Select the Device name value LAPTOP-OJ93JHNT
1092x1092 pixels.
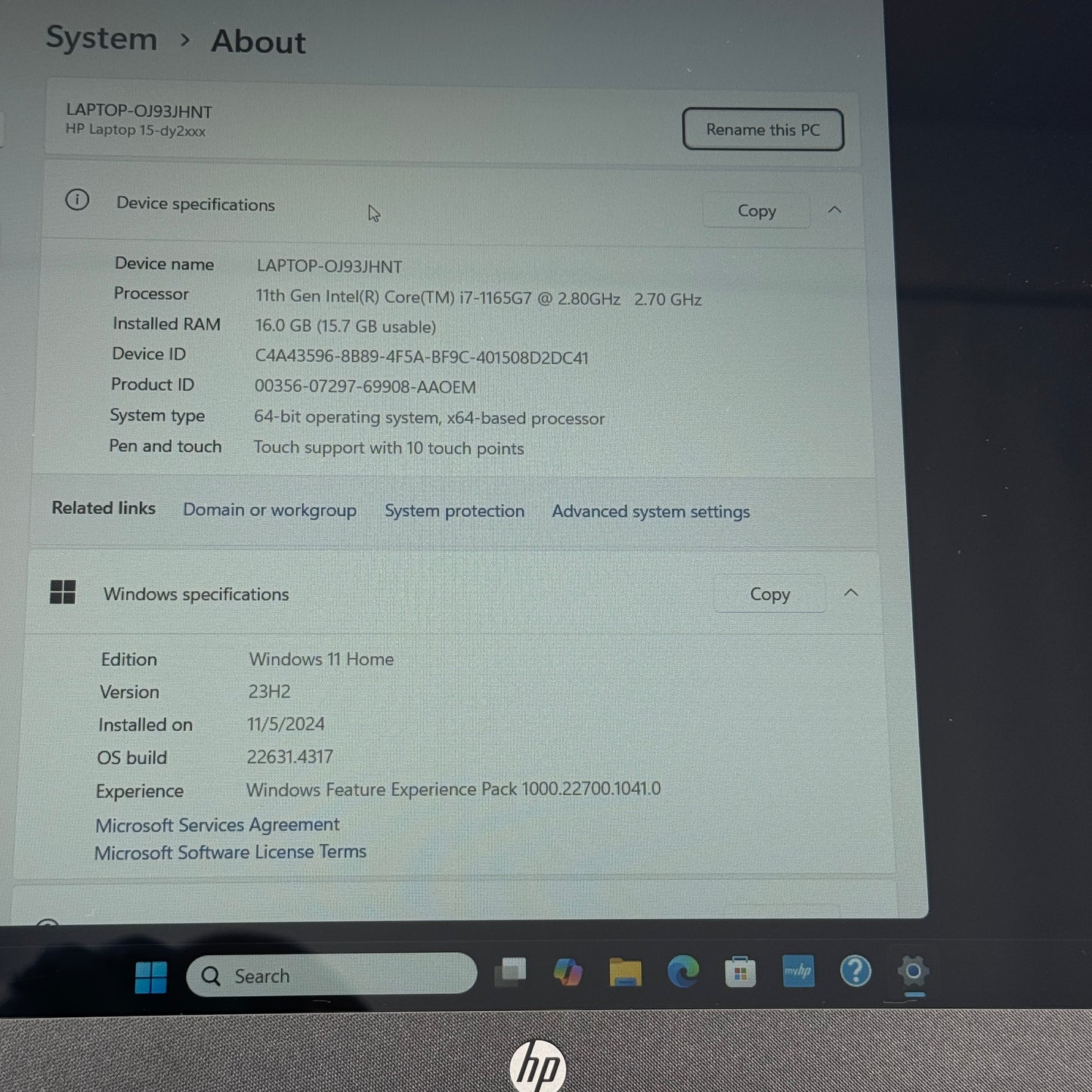[329, 266]
